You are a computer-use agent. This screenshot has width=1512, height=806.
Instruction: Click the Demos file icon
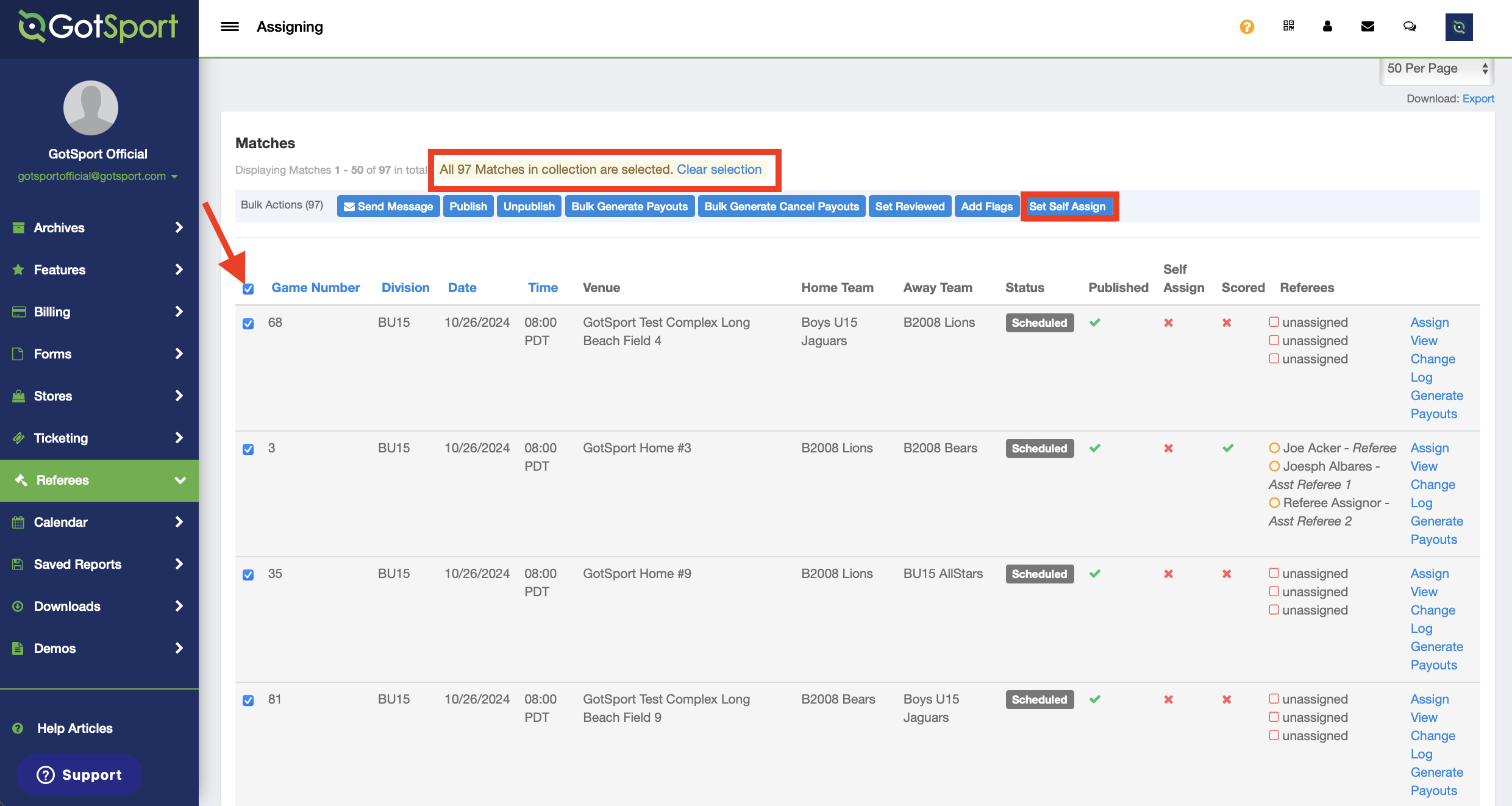[18, 648]
